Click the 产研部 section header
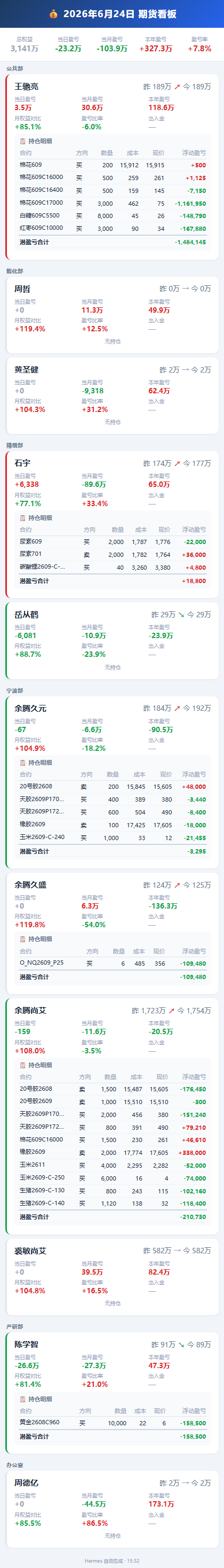Screen dimensions: 224x1568 (x=14, y=1327)
